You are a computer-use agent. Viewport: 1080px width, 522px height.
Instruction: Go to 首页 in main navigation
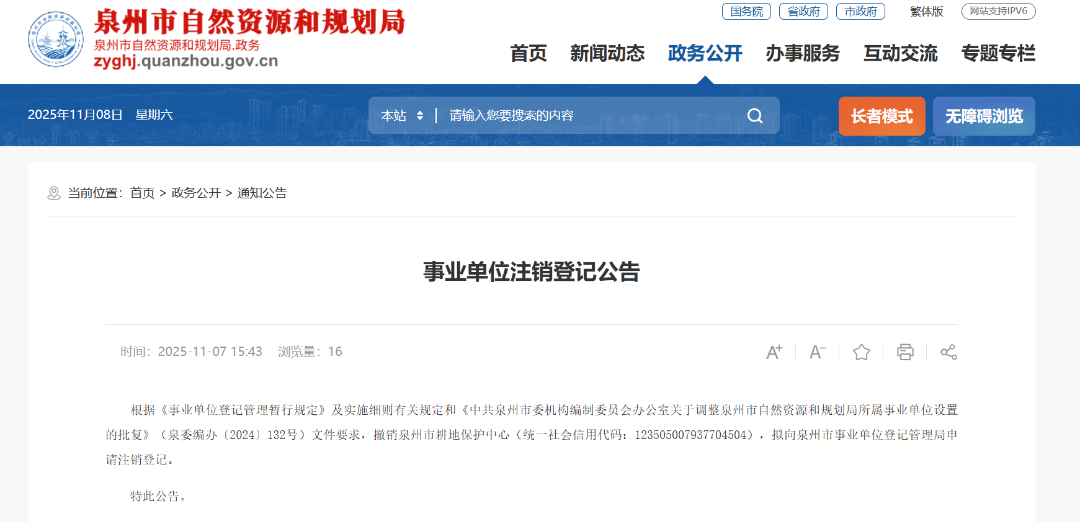coord(528,53)
